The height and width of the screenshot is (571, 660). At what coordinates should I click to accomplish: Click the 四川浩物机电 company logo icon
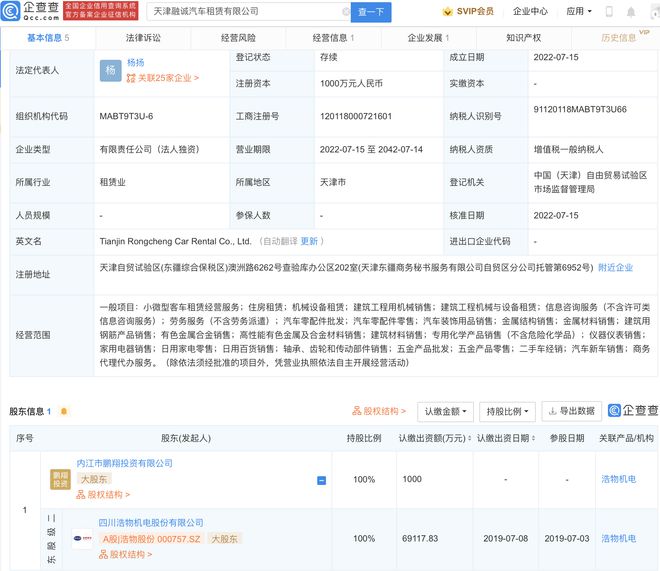(x=82, y=538)
